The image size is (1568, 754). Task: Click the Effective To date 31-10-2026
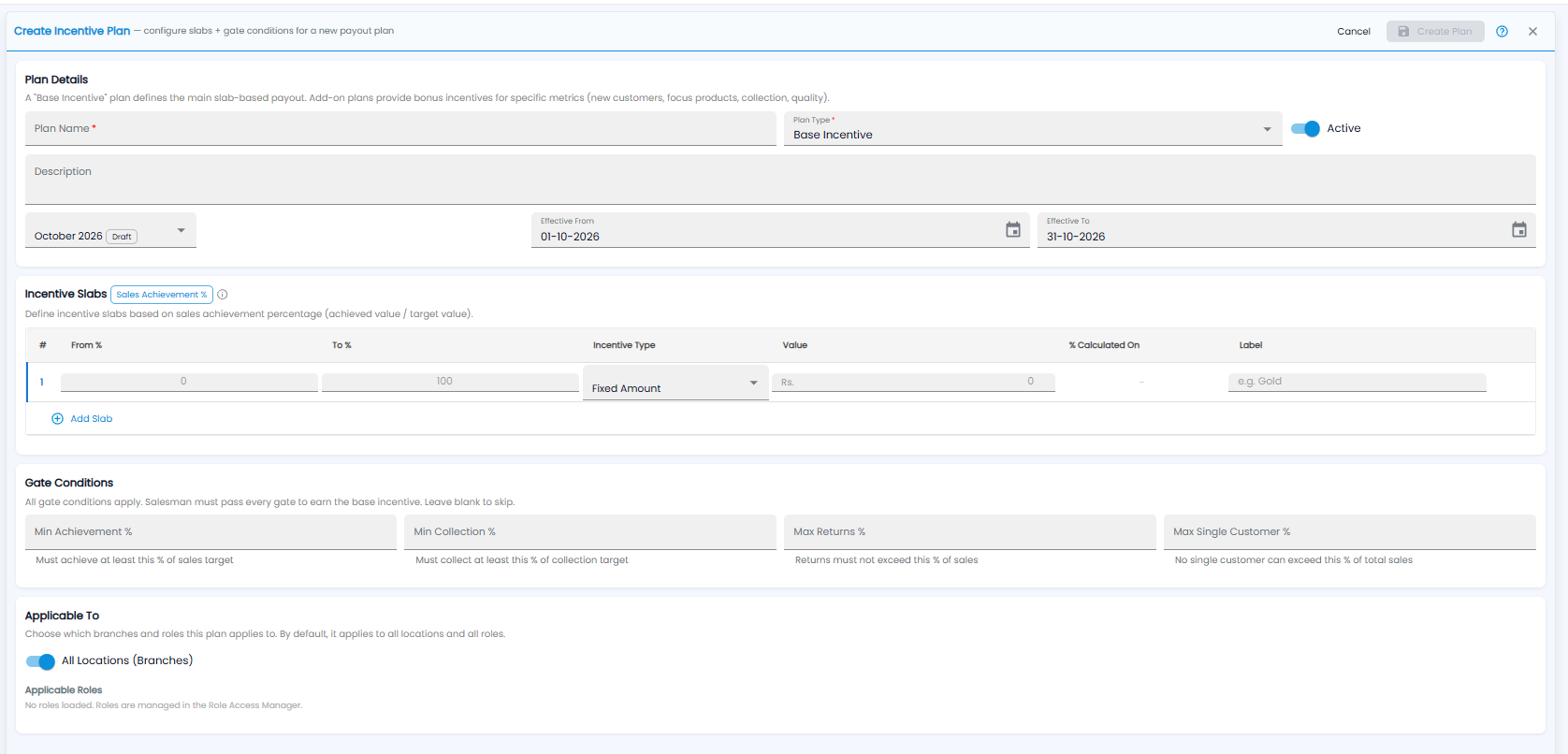click(x=1076, y=237)
